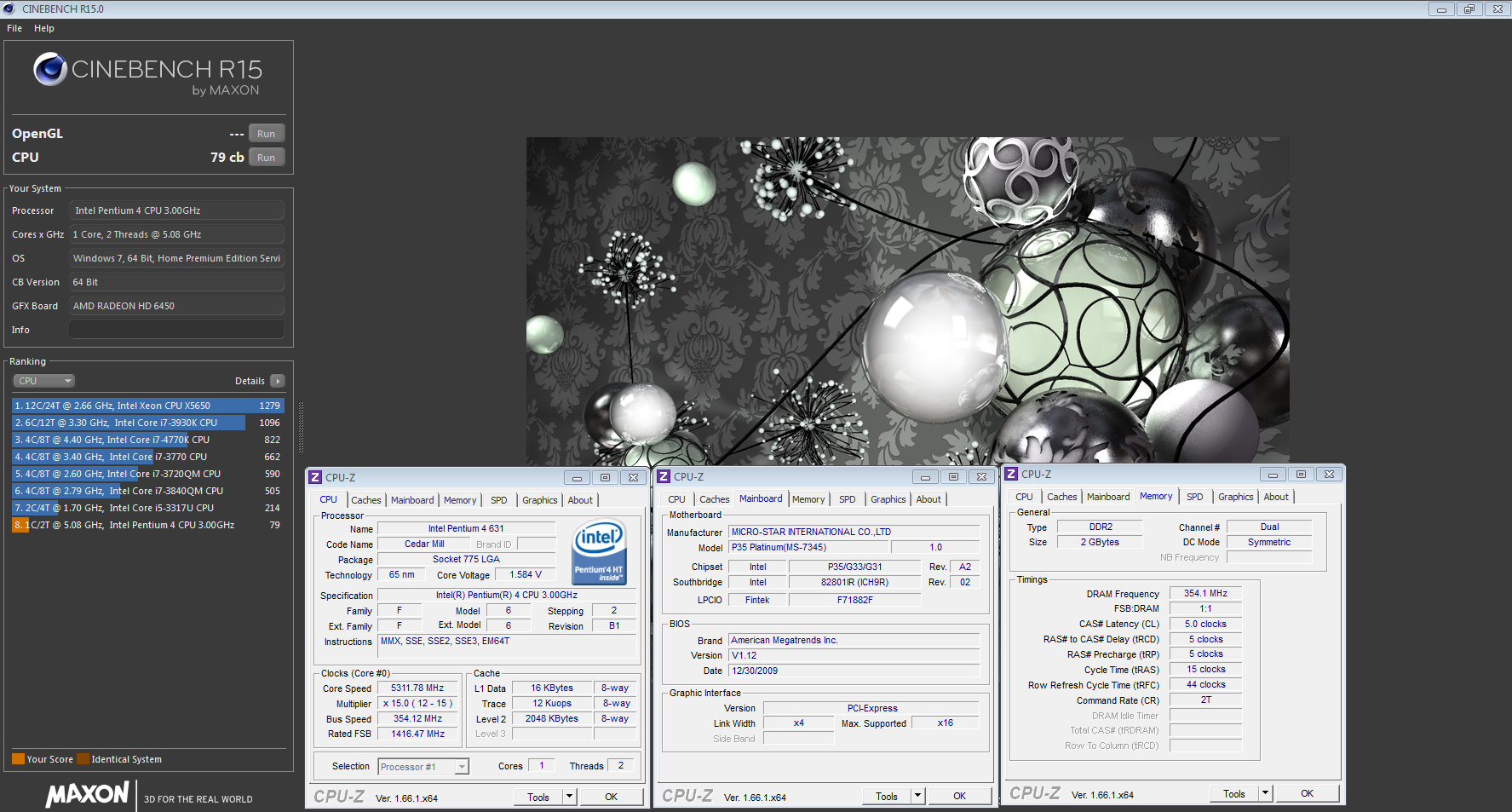
Task: Open Graphics tab in Mainboard CPU-Z window
Action: (888, 499)
